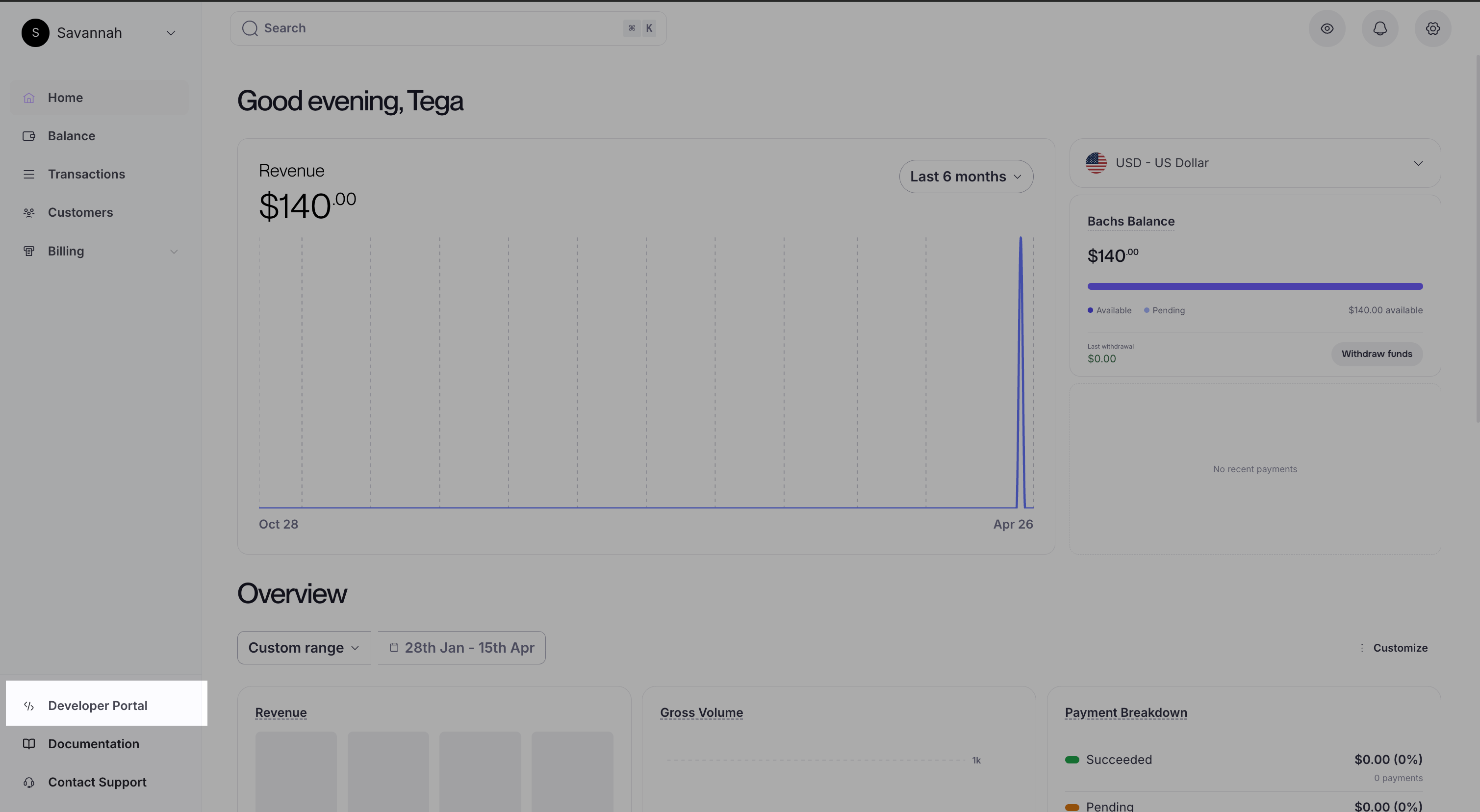Image resolution: width=1480 pixels, height=812 pixels.
Task: Click the calendar icon in date range
Action: click(394, 648)
